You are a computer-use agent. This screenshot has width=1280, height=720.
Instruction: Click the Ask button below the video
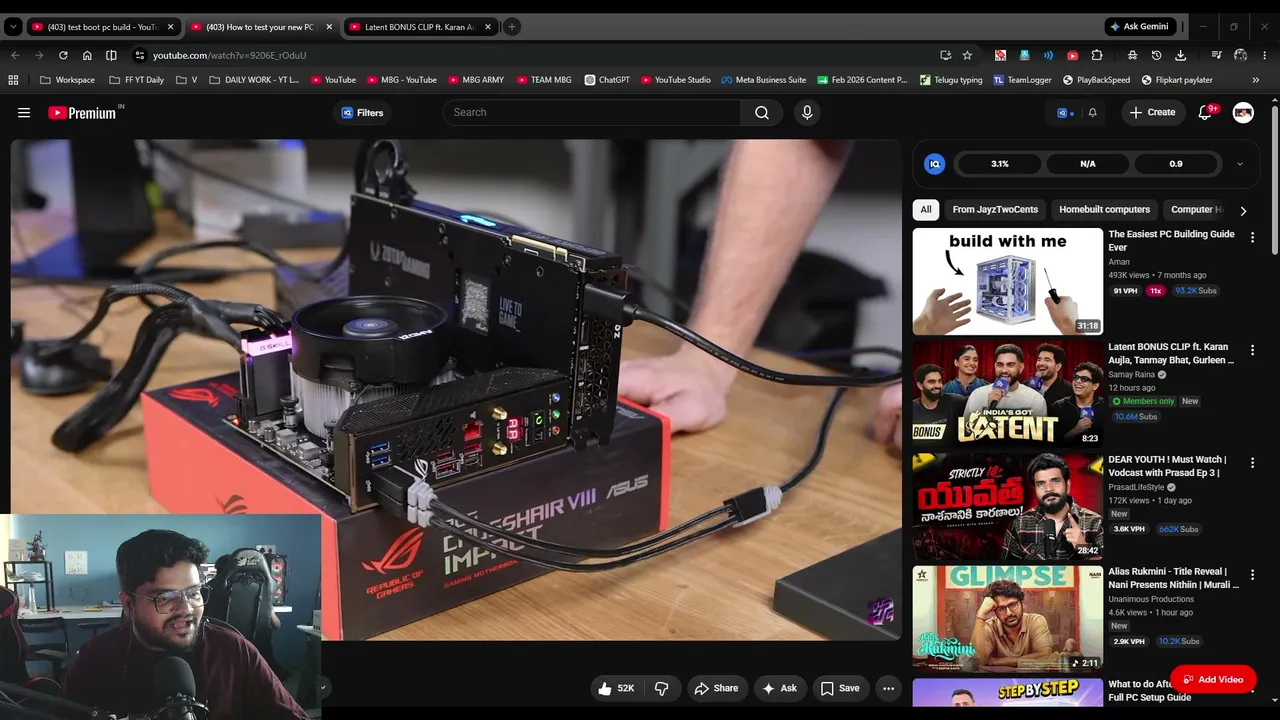[x=779, y=688]
